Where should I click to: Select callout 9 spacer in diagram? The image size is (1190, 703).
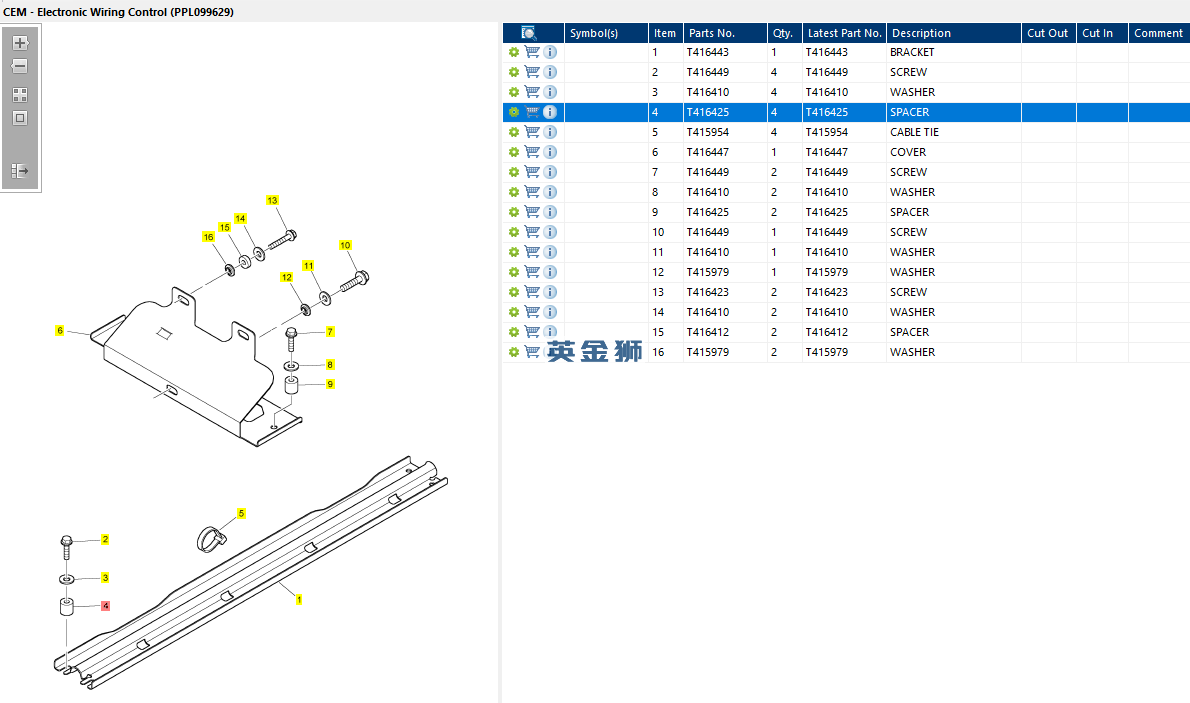(x=330, y=384)
